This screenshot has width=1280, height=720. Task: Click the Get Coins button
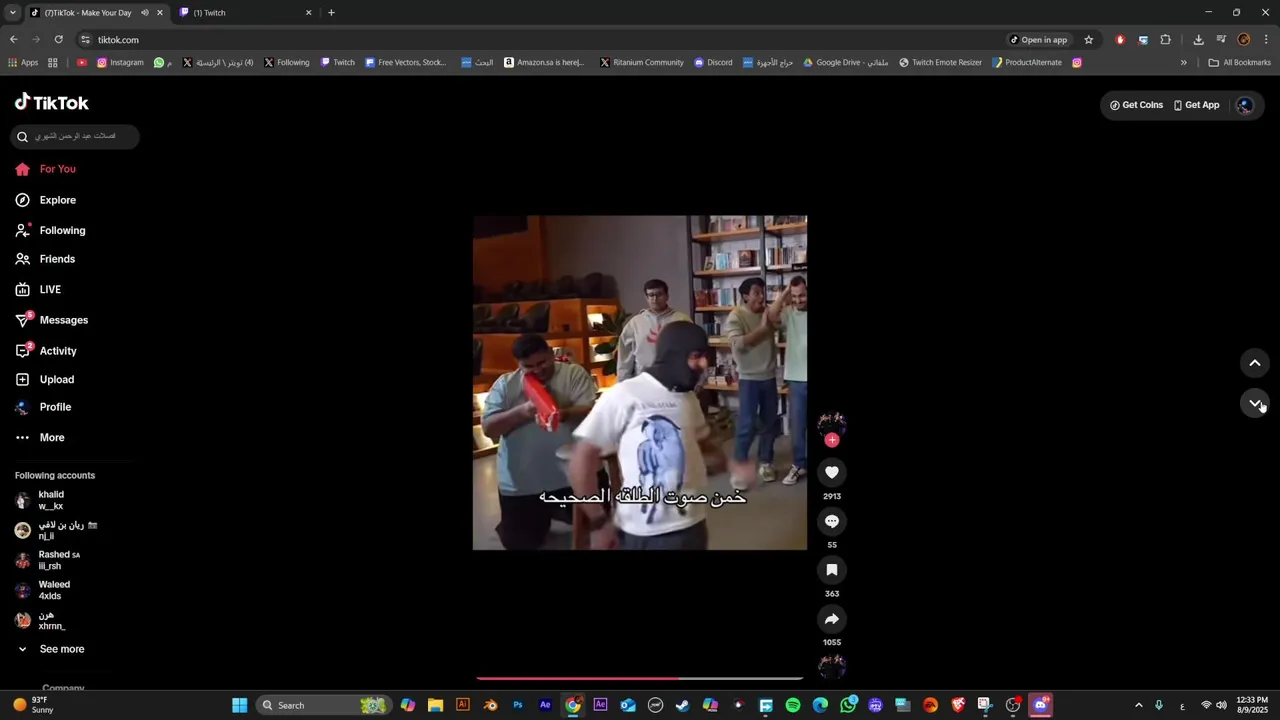pos(1136,105)
